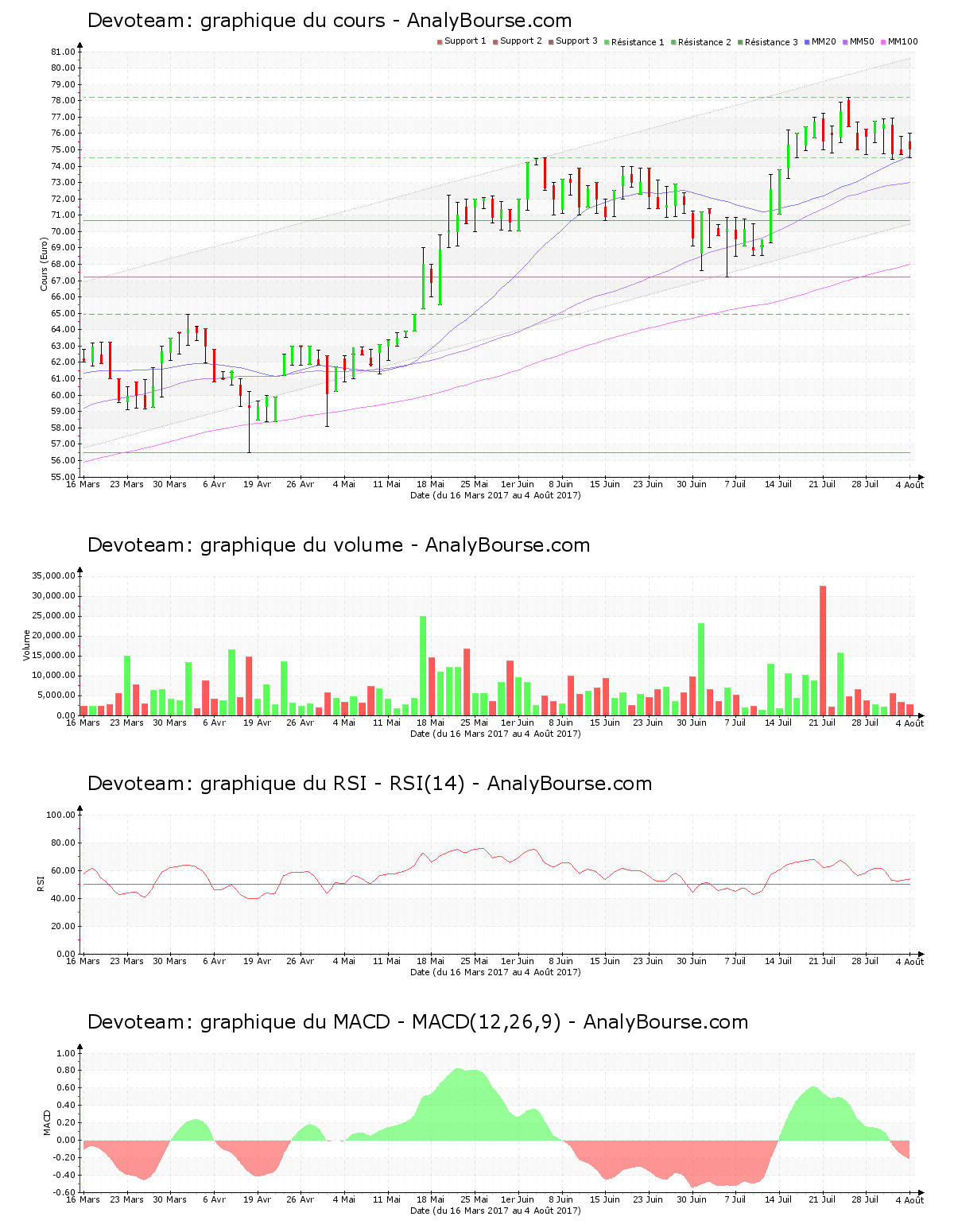This screenshot has width=954, height=1232.
Task: Select the Support 2 legend entry
Action: (x=518, y=41)
